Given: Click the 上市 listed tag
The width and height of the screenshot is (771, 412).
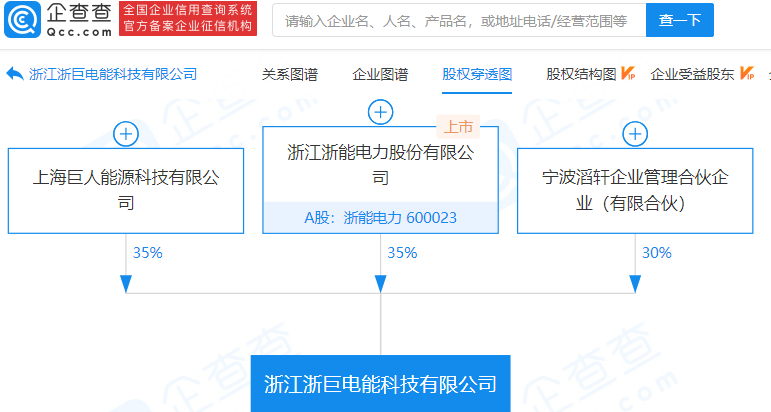Looking at the screenshot, I should click(x=458, y=127).
